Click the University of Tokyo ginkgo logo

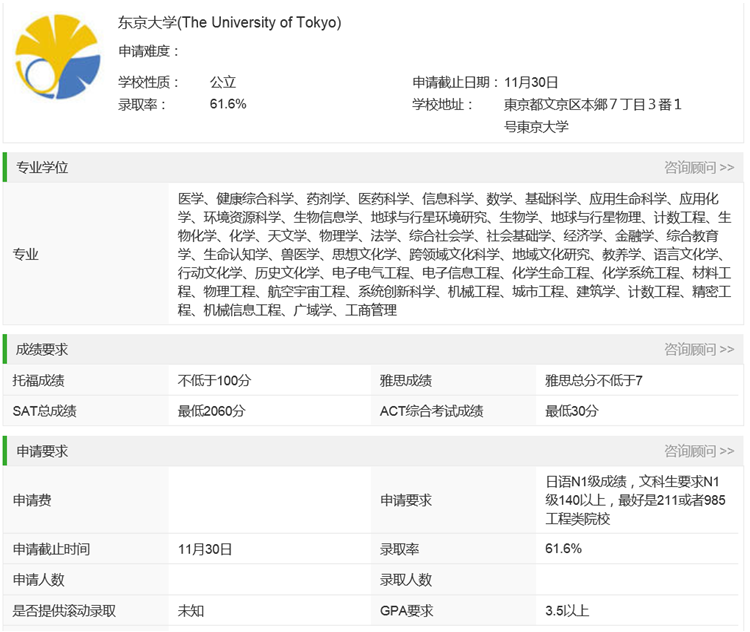(57, 56)
